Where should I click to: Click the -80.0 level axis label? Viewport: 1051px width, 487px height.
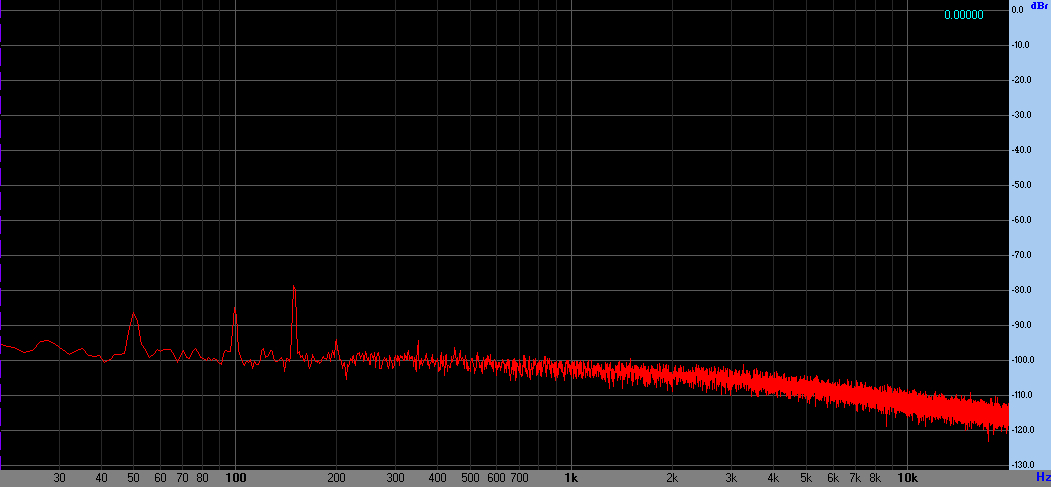point(1019,290)
